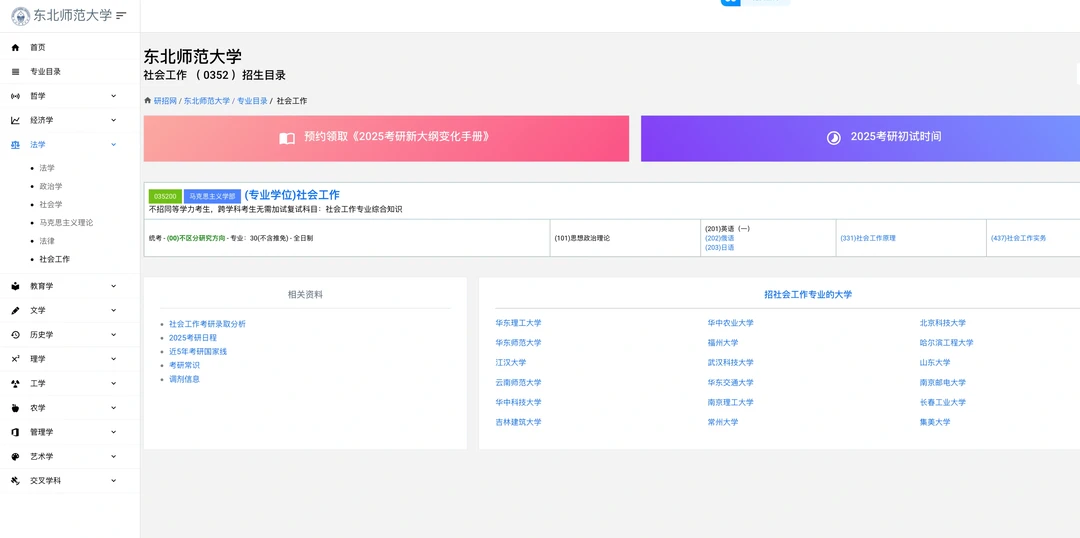The image size is (1080, 538).
Task: Click the 东北师范大学 logo emblem
Action: (x=21, y=15)
